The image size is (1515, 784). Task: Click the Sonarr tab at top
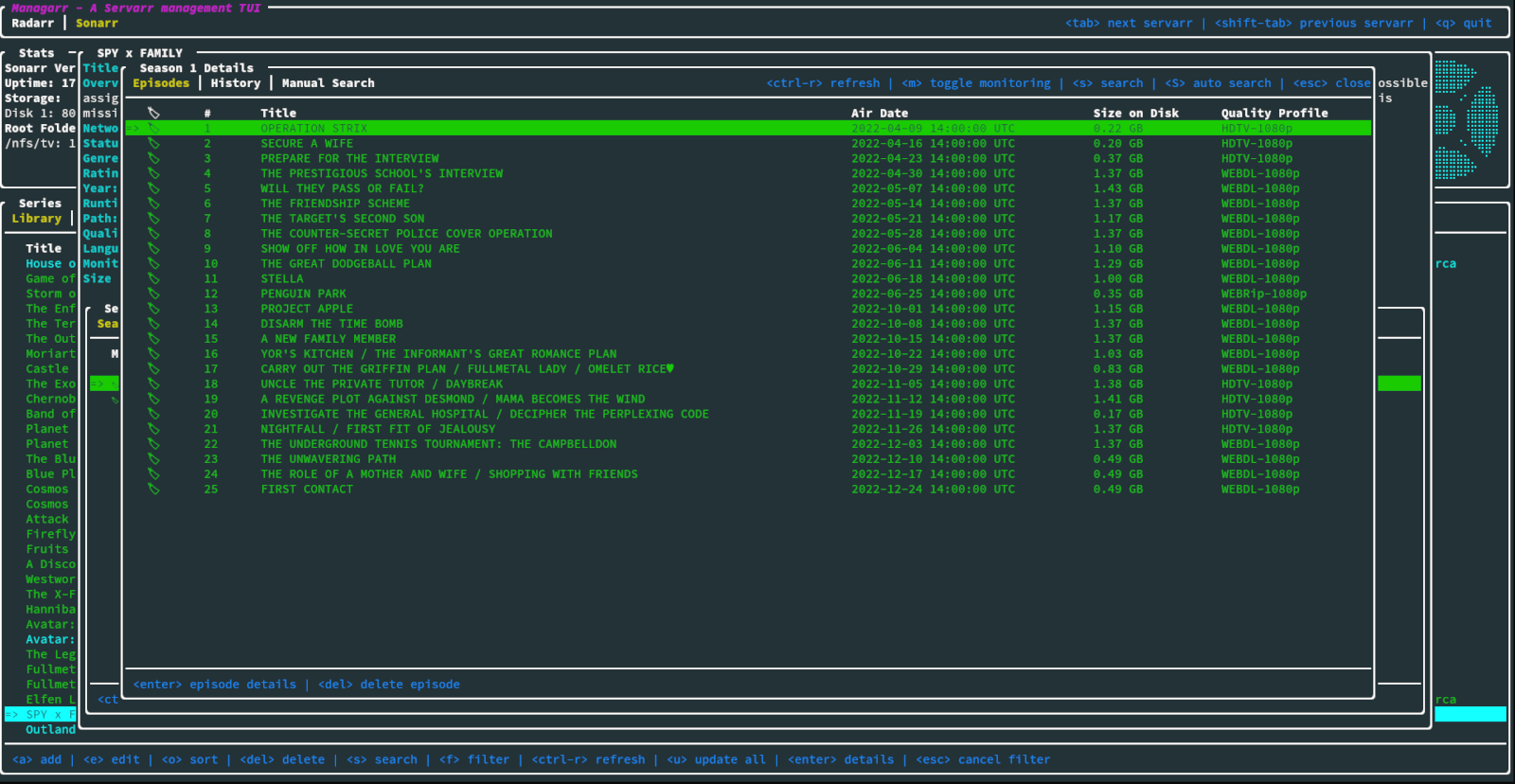pos(97,24)
